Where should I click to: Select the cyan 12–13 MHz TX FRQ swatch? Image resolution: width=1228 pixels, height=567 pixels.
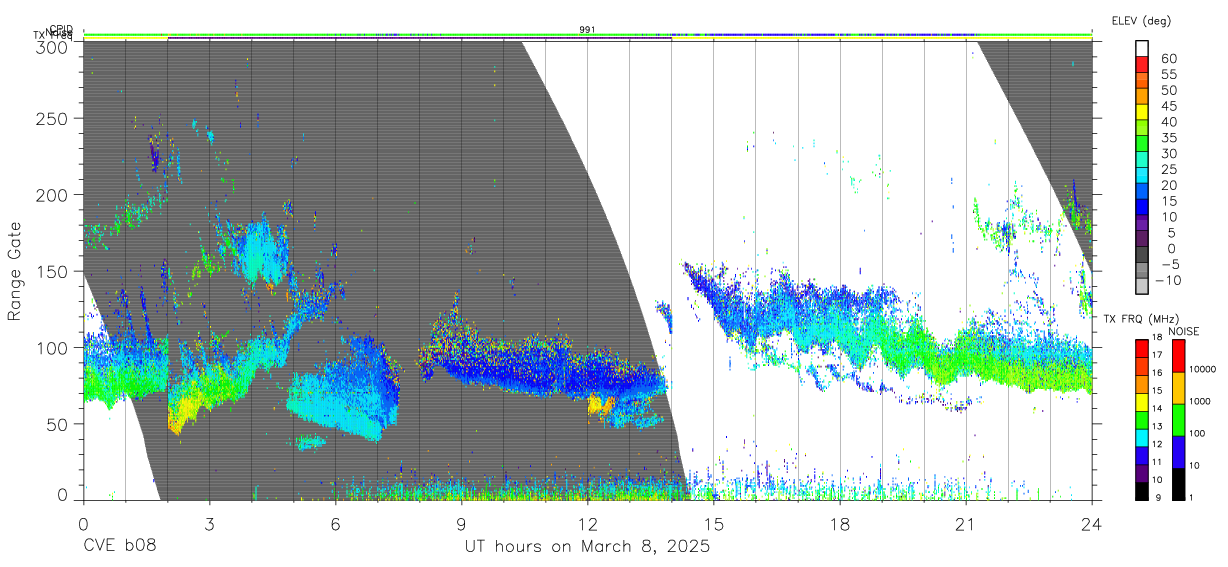click(x=1142, y=438)
